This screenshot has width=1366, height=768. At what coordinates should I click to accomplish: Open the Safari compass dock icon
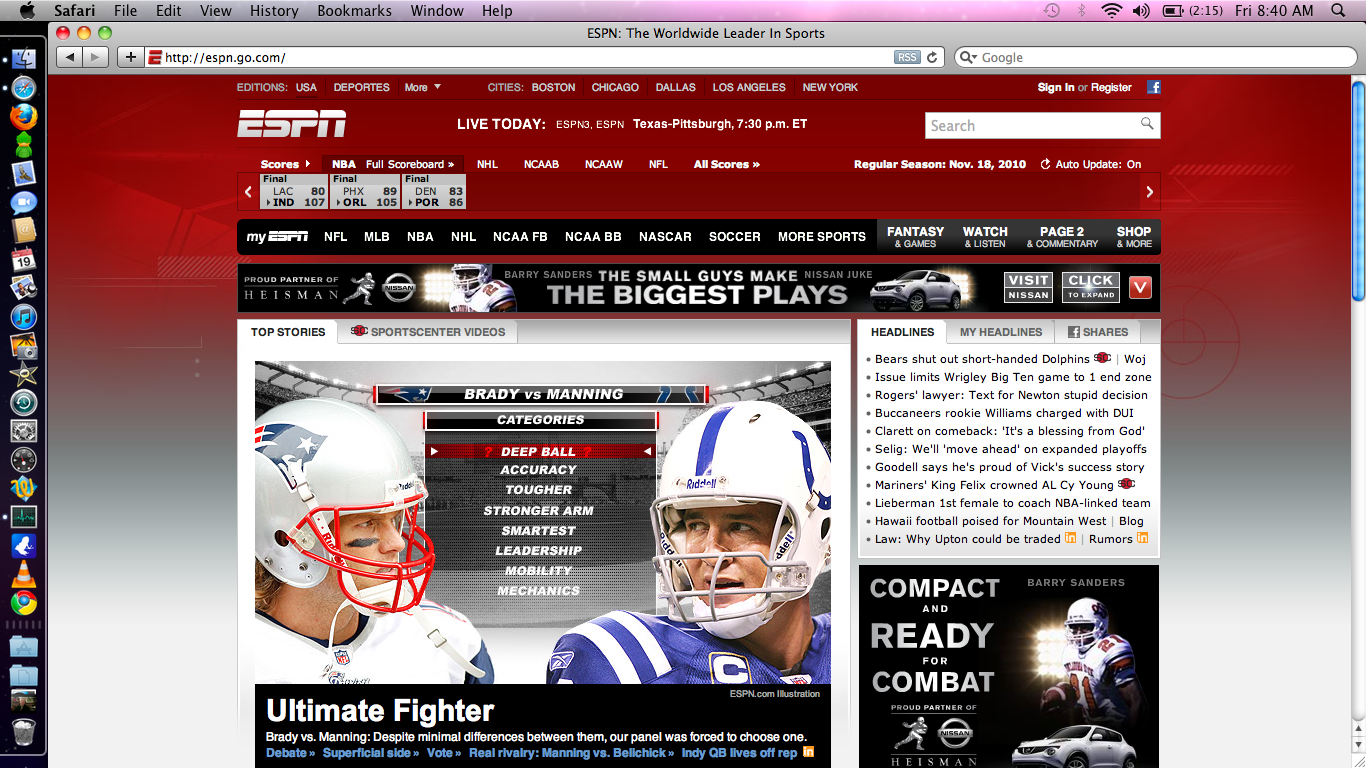[x=23, y=88]
